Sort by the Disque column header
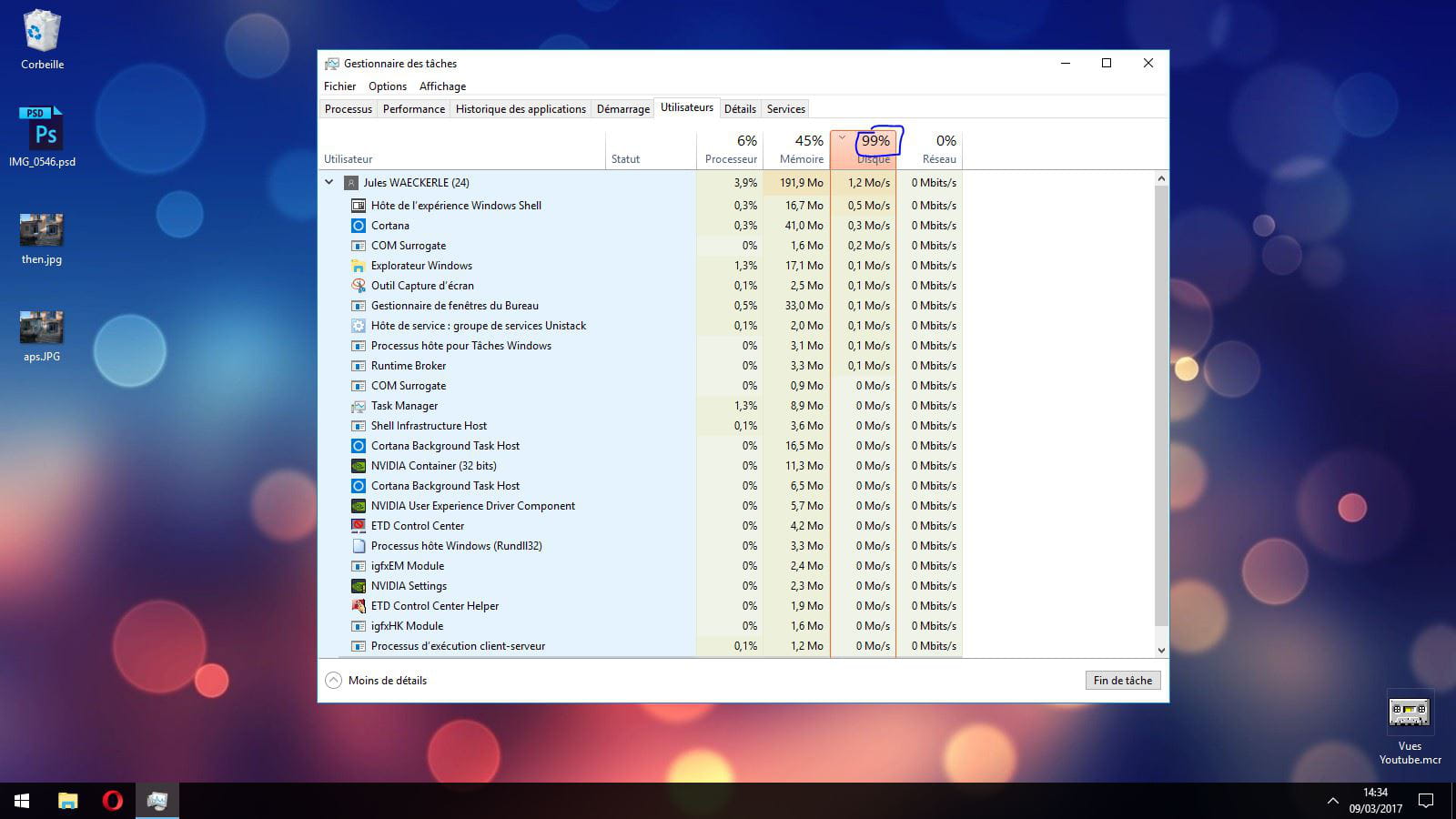This screenshot has height=819, width=1456. click(863, 149)
